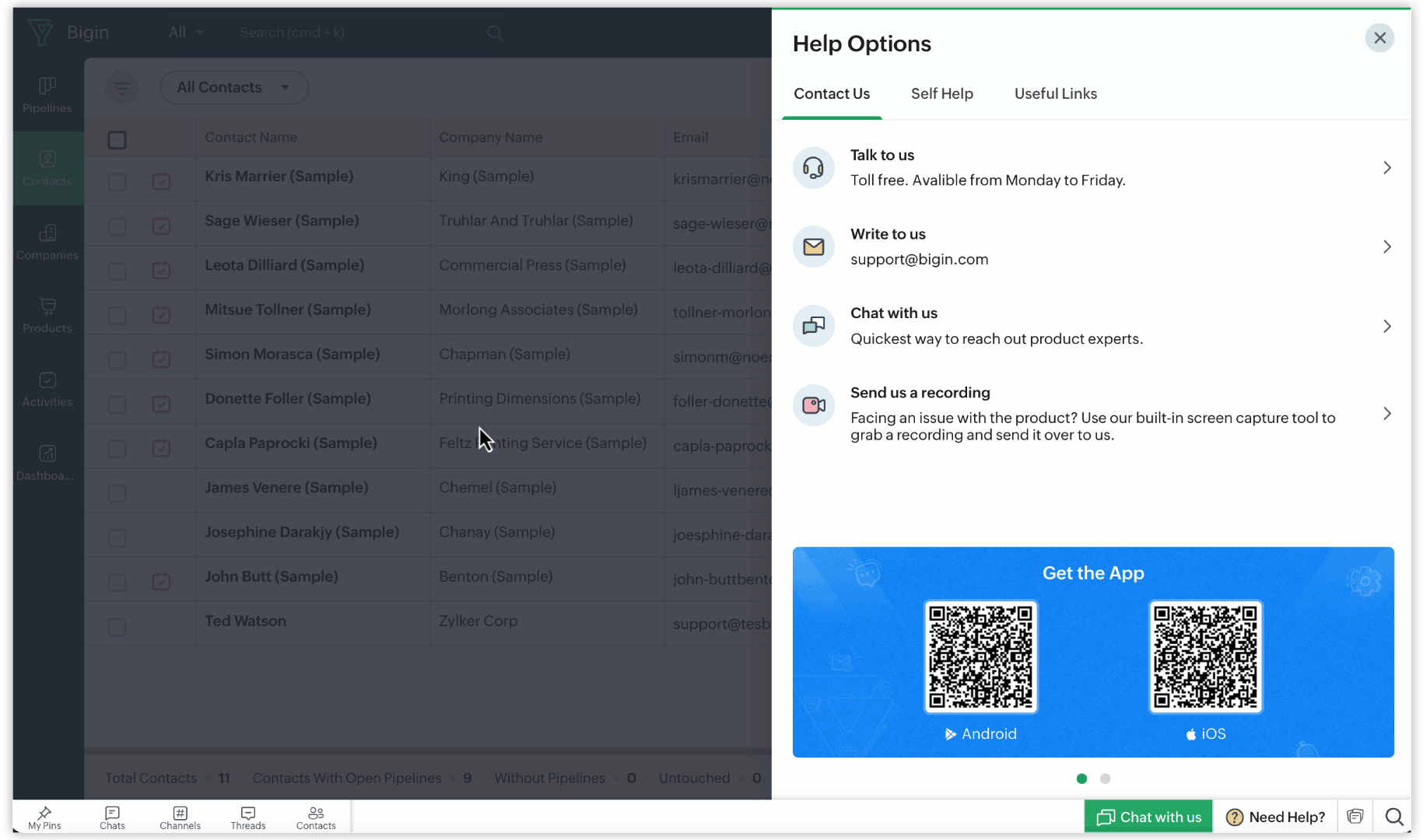Click the search magnifier in top bar
Screen dimensions: 1423x840
click(495, 33)
